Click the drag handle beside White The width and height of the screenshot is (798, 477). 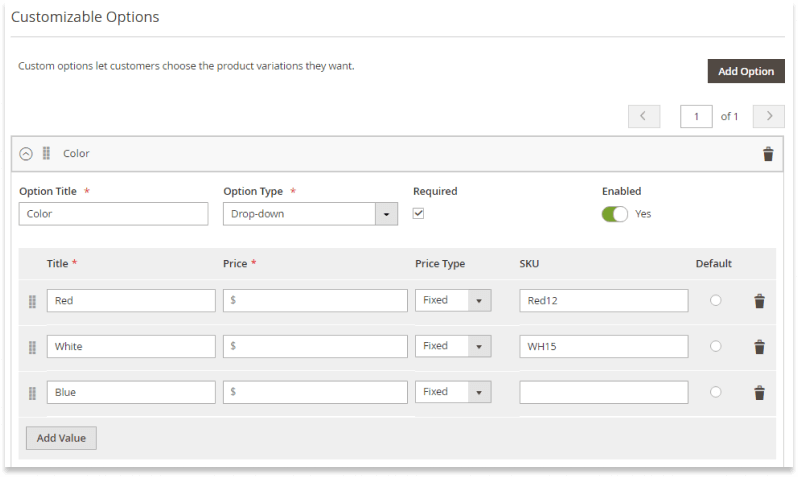pyautogui.click(x=32, y=347)
